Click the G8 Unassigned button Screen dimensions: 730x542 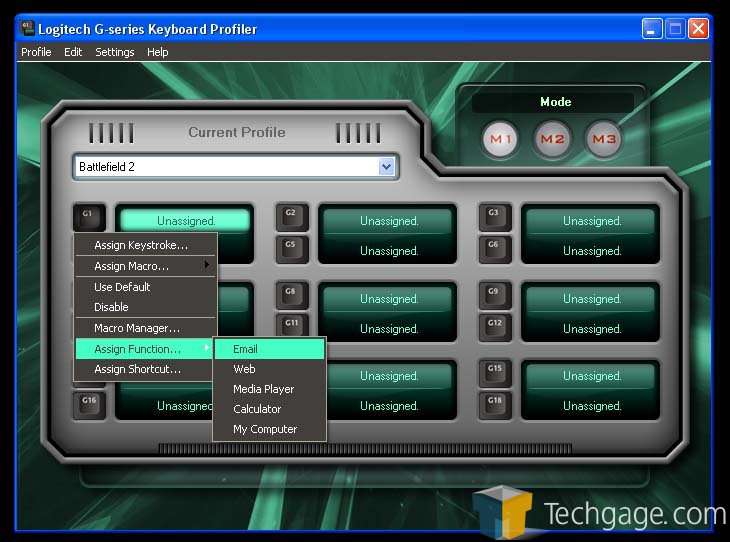pos(388,298)
